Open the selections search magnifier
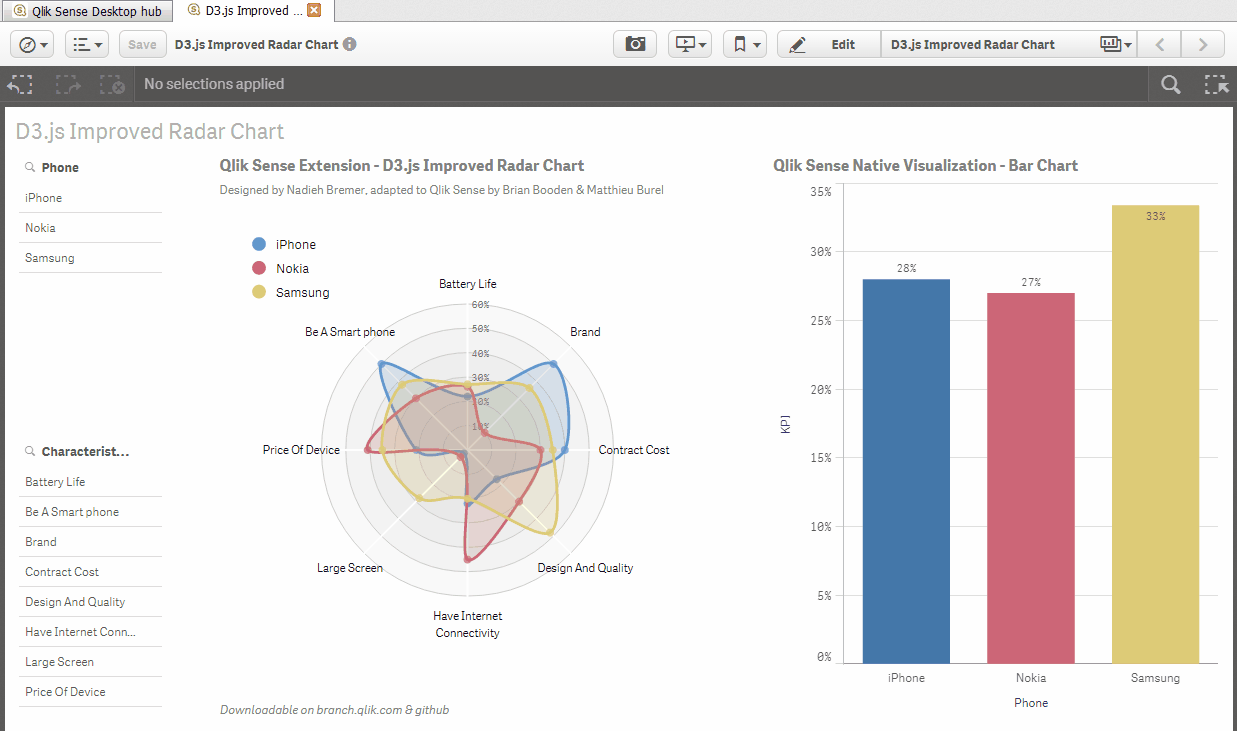The width and height of the screenshot is (1237, 731). click(x=1171, y=85)
